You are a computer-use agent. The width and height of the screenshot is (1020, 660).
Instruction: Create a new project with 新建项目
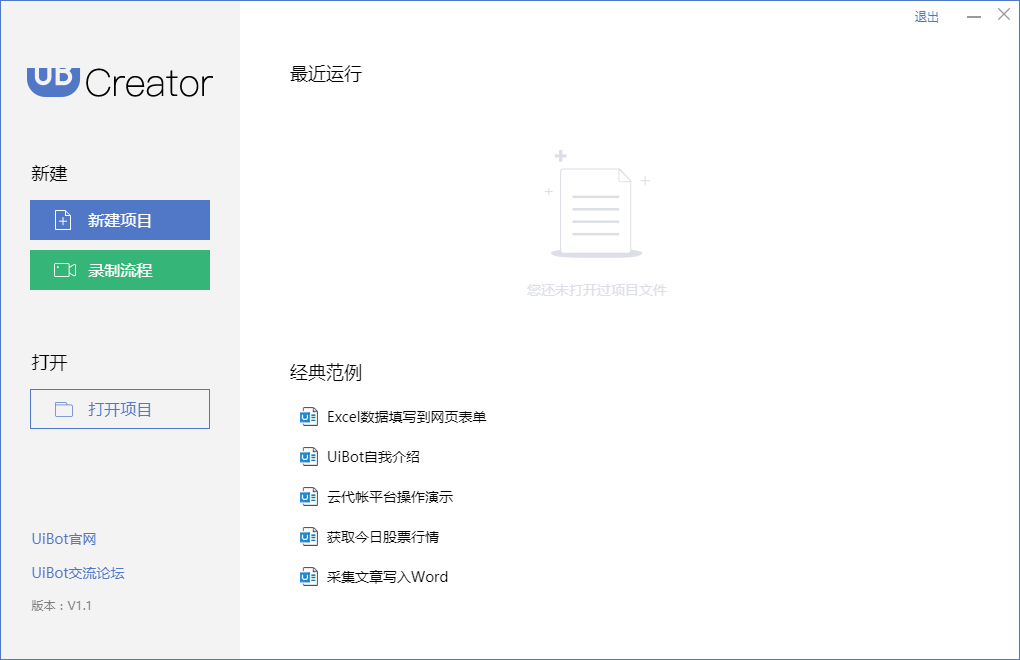(120, 220)
